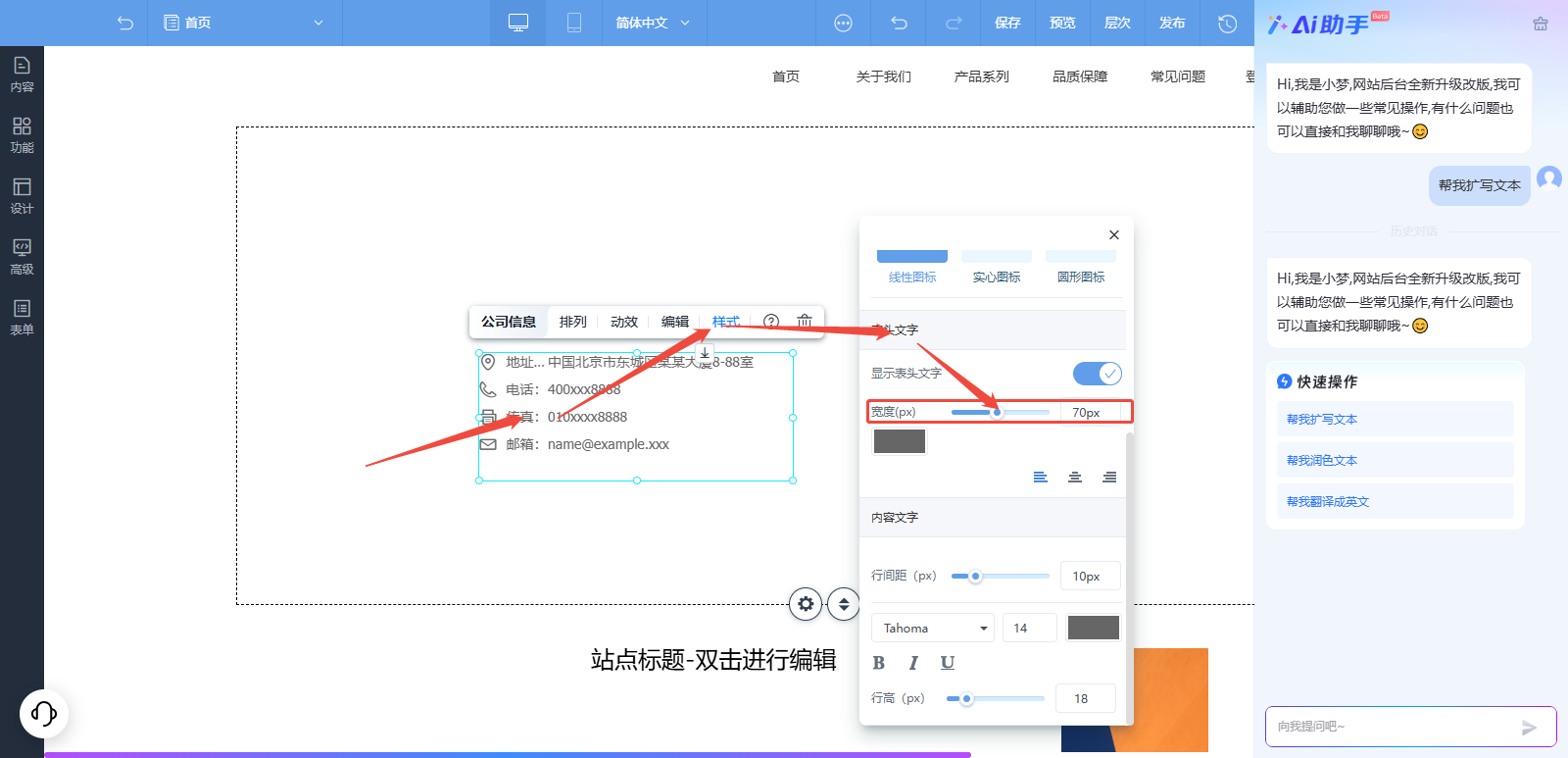Expand the 简体中文 language dropdown
The width and height of the screenshot is (1568, 758).
click(653, 23)
